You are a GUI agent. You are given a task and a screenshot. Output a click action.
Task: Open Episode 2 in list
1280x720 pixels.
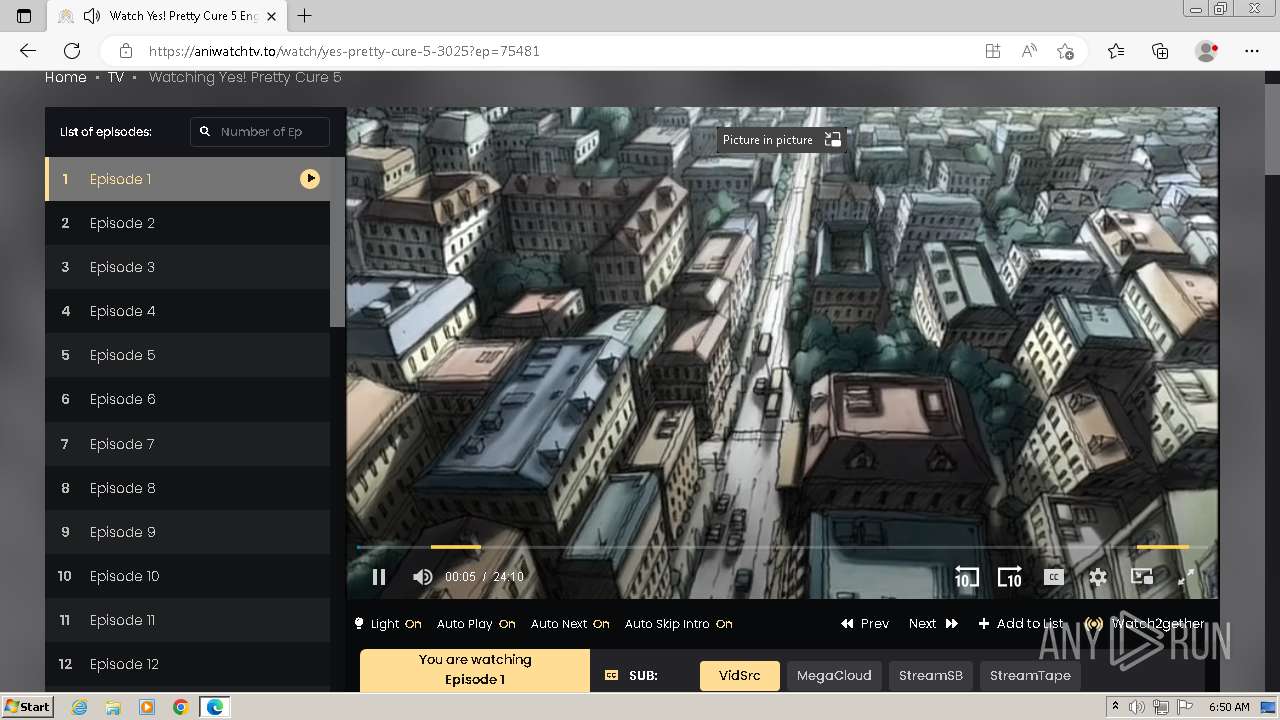tap(187, 223)
